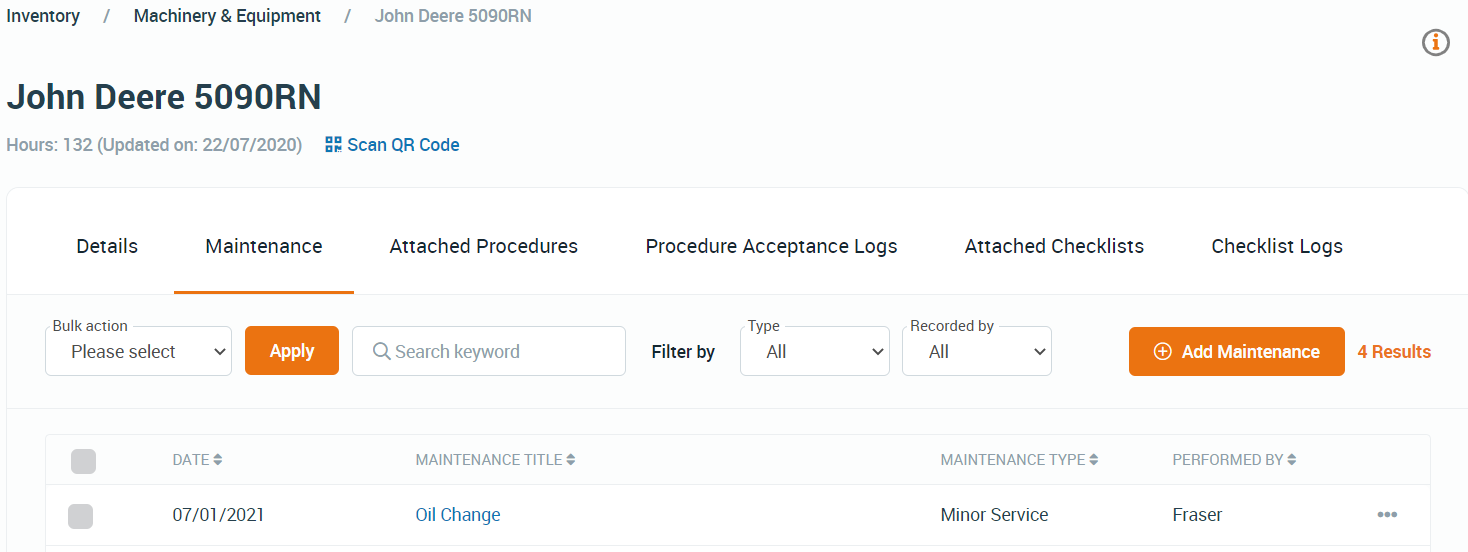This screenshot has height=552, width=1468.
Task: Open the Bulk action dropdown
Action: coord(139,351)
